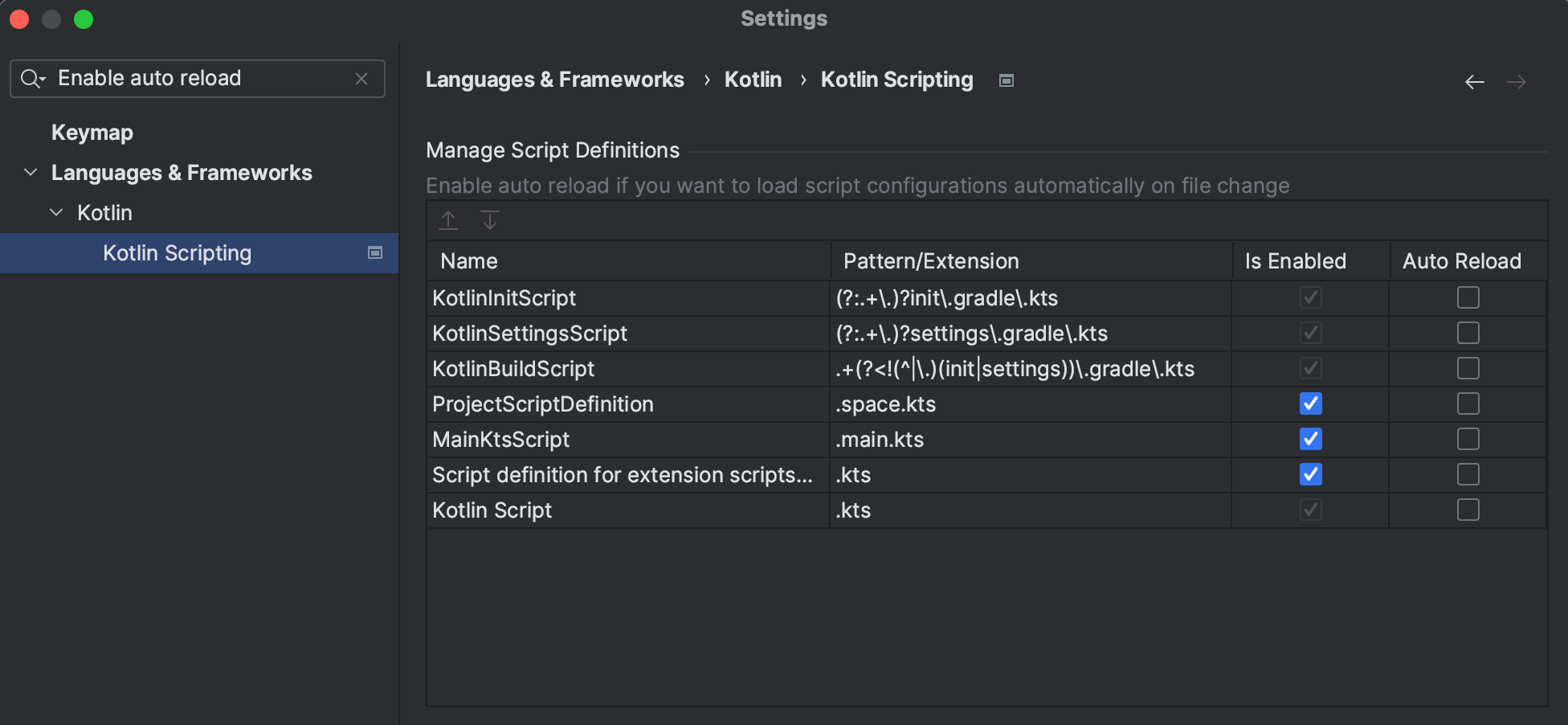This screenshot has width=1568, height=725.
Task: Select Kotlin Scripting in the sidebar
Action: click(199, 253)
